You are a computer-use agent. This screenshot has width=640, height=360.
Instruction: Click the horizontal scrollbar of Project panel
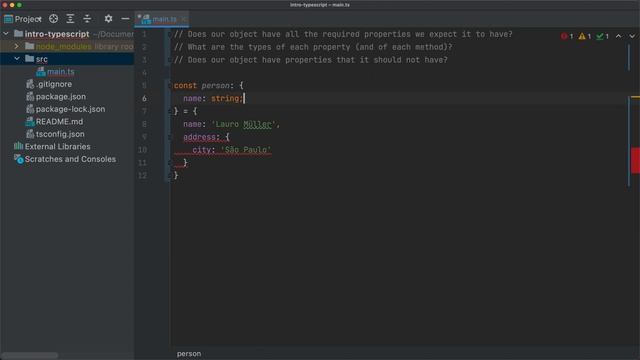pyautogui.click(x=29, y=356)
